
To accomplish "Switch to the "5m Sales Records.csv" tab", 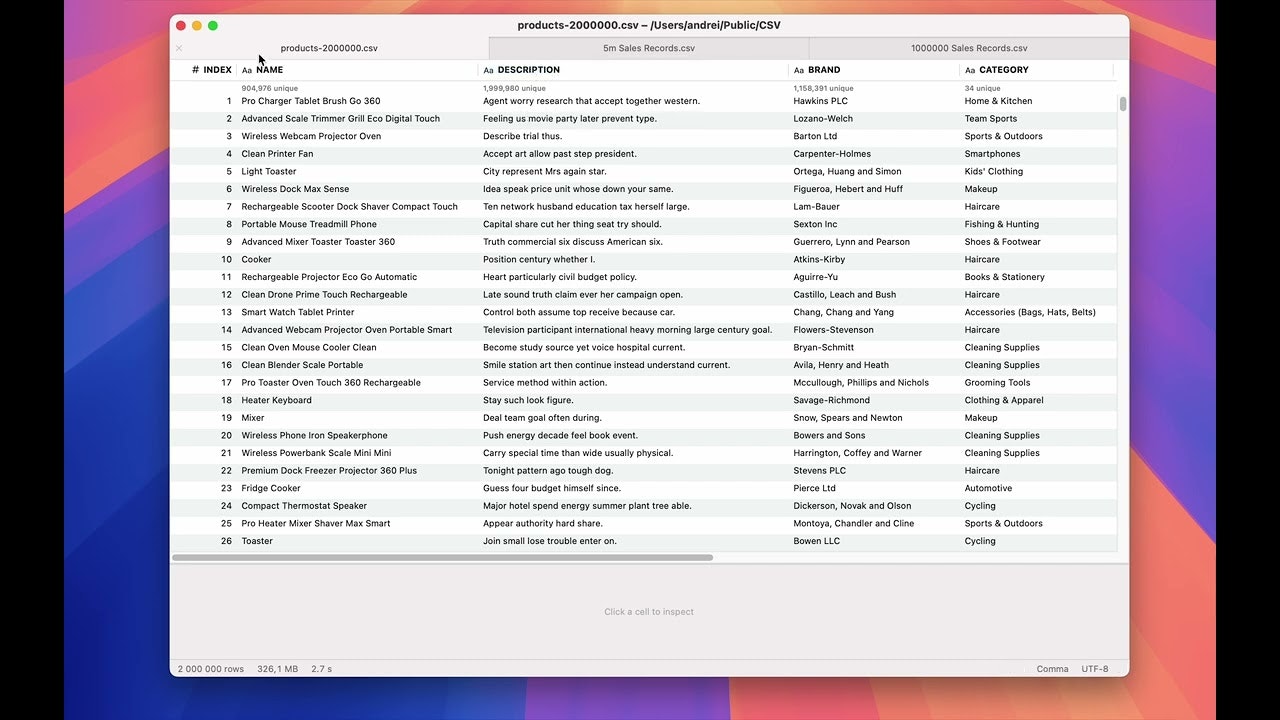I will (648, 47).
